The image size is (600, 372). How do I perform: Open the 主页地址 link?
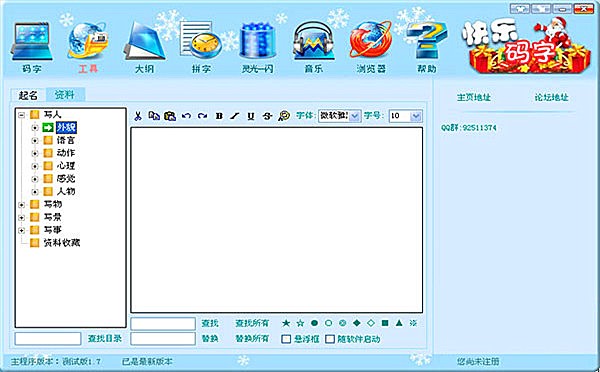click(474, 97)
